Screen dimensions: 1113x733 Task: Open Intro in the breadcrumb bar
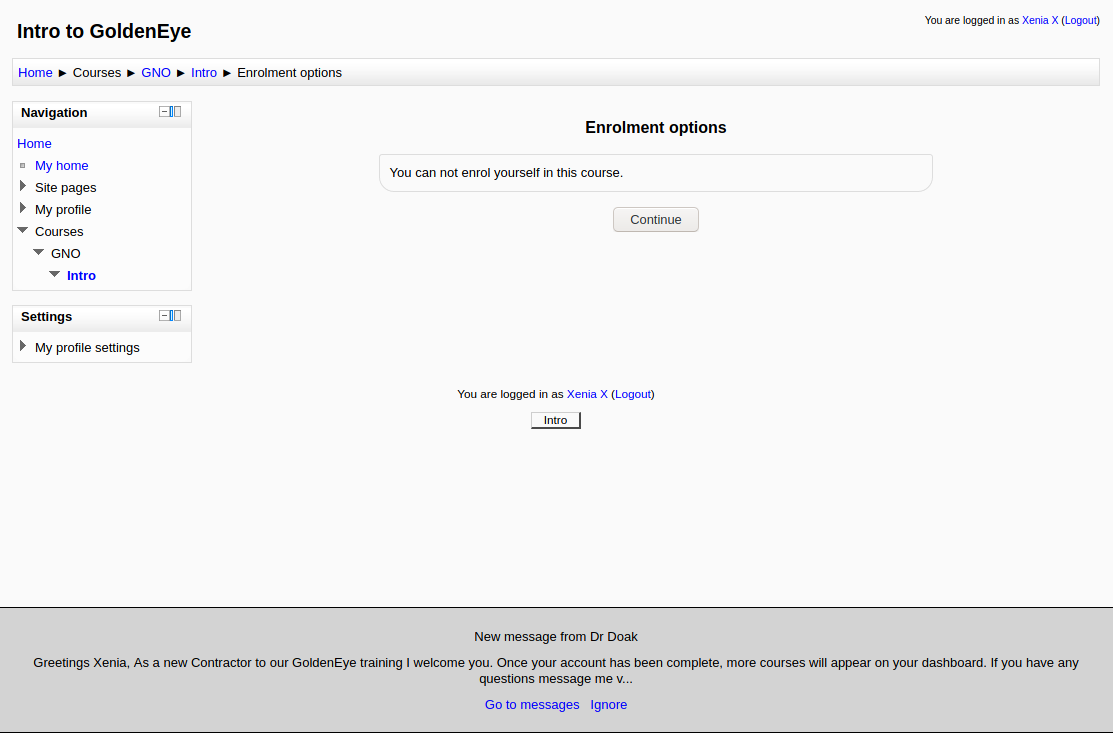[x=204, y=72]
